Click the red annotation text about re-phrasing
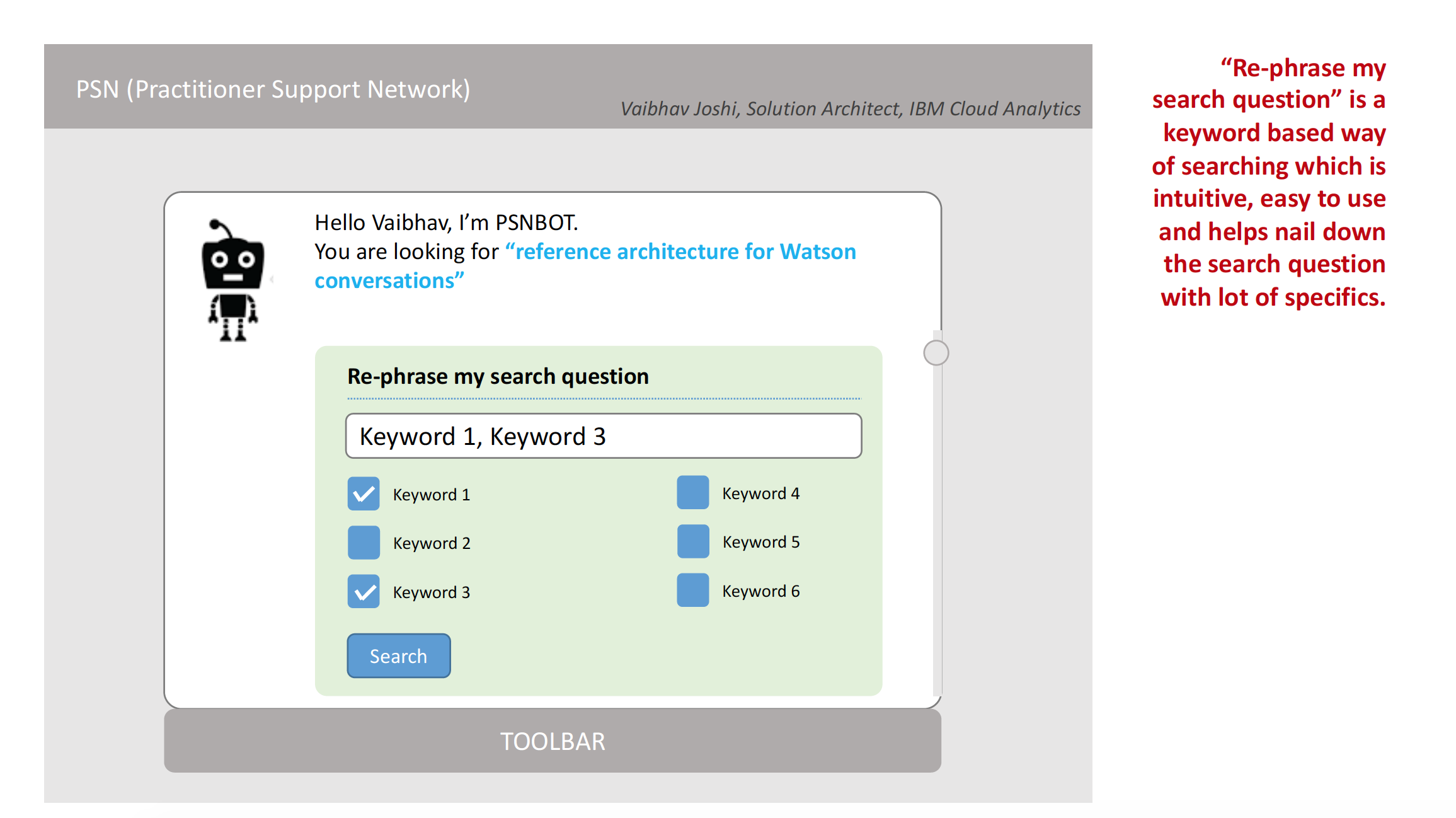The image size is (1456, 818). point(1269,182)
